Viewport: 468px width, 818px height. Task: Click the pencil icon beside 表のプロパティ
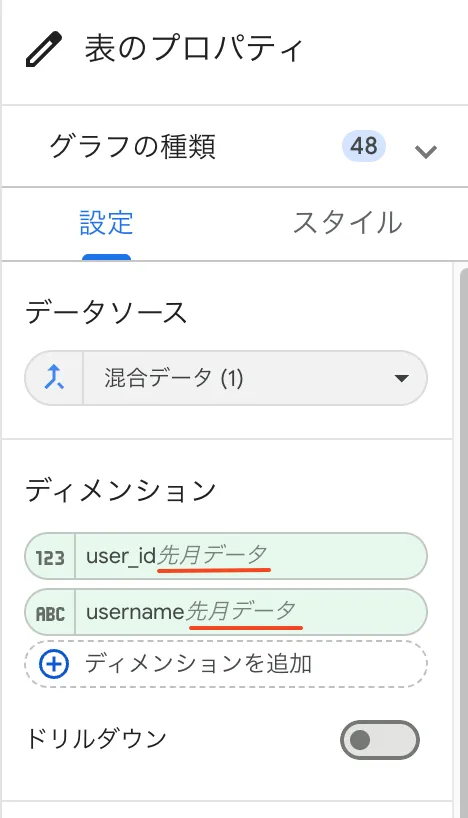coord(44,49)
